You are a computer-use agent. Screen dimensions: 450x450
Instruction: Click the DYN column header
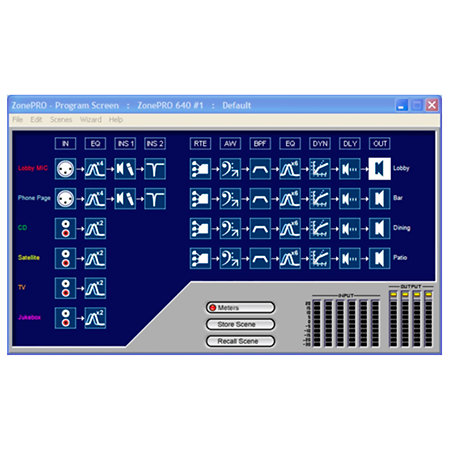[x=320, y=144]
